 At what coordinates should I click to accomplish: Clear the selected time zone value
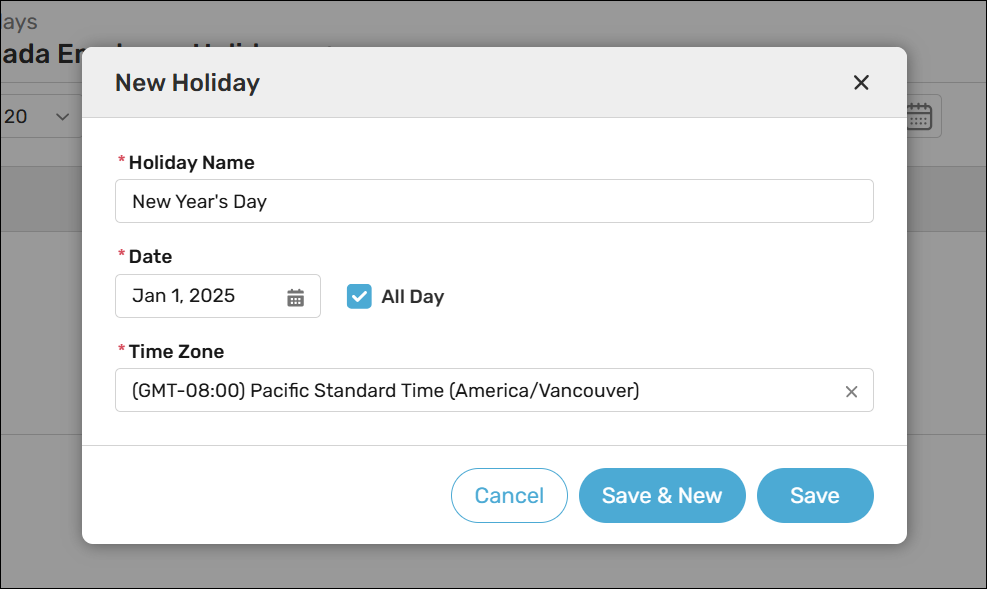pyautogui.click(x=852, y=392)
